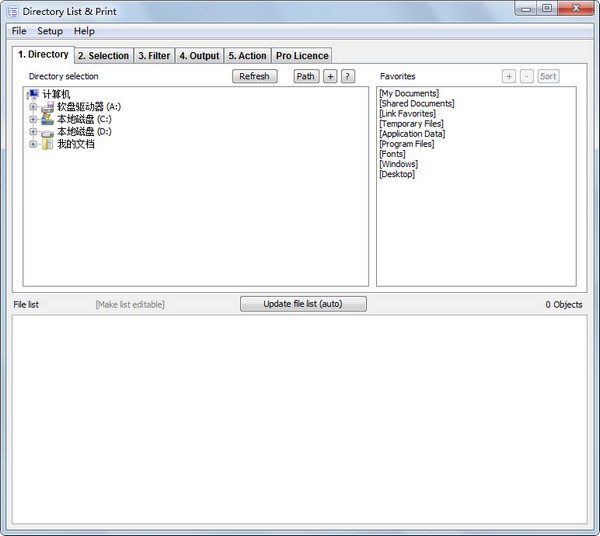Viewport: 600px width, 536px height.
Task: Close the Directory List & Print window
Action: click(x=576, y=8)
